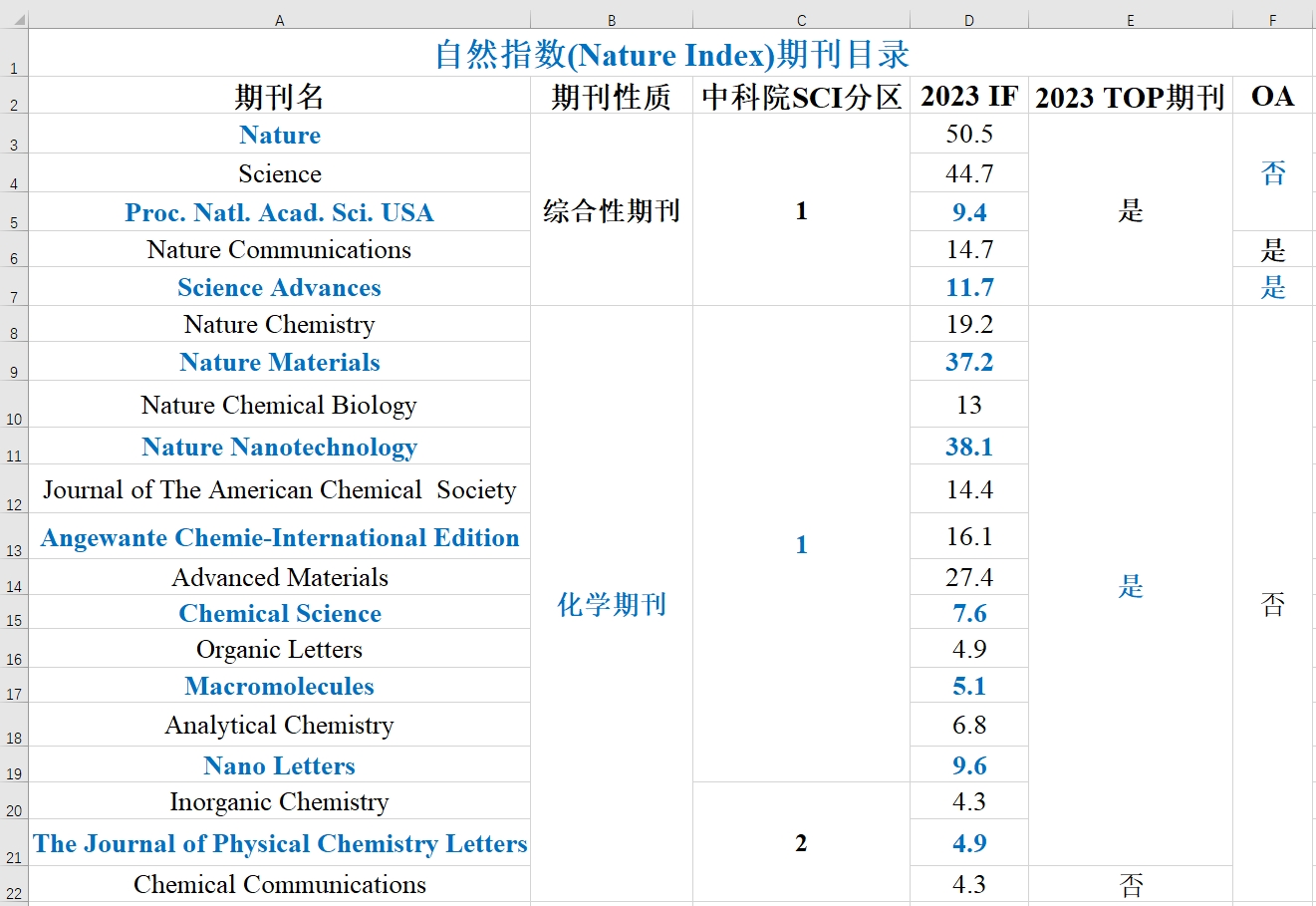Click the 中科院SCI分区 header cell
The image size is (1316, 906).
point(801,96)
